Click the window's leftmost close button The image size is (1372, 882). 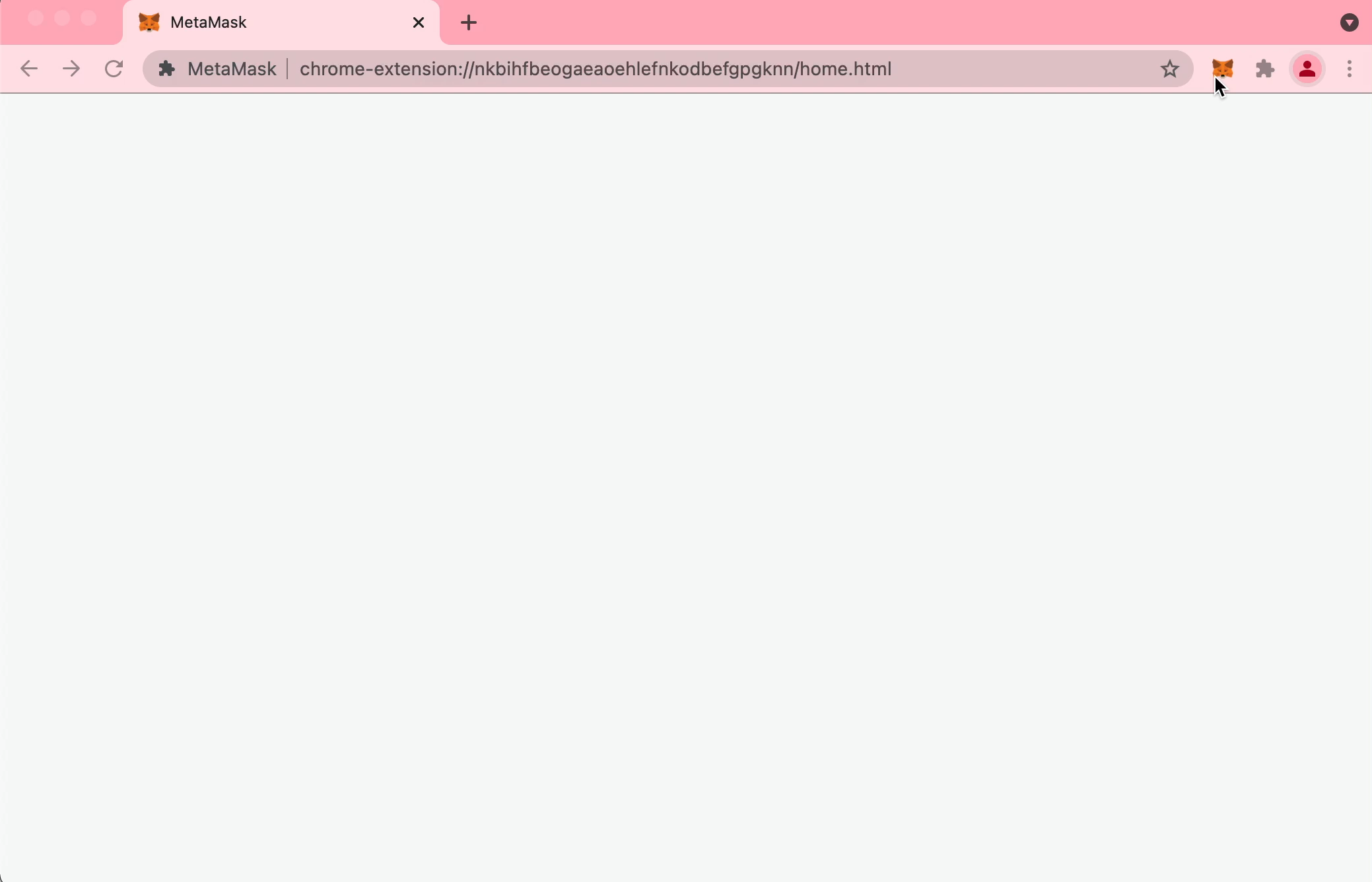pos(36,18)
